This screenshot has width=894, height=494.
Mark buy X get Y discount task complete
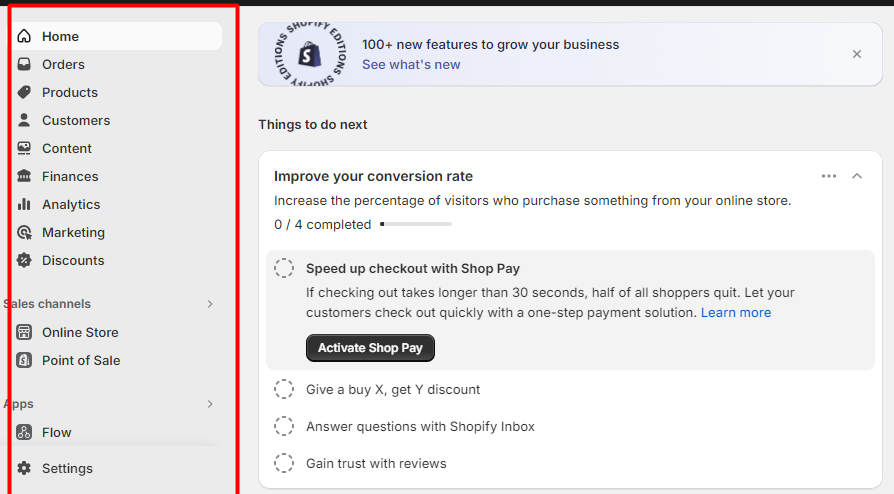284,389
